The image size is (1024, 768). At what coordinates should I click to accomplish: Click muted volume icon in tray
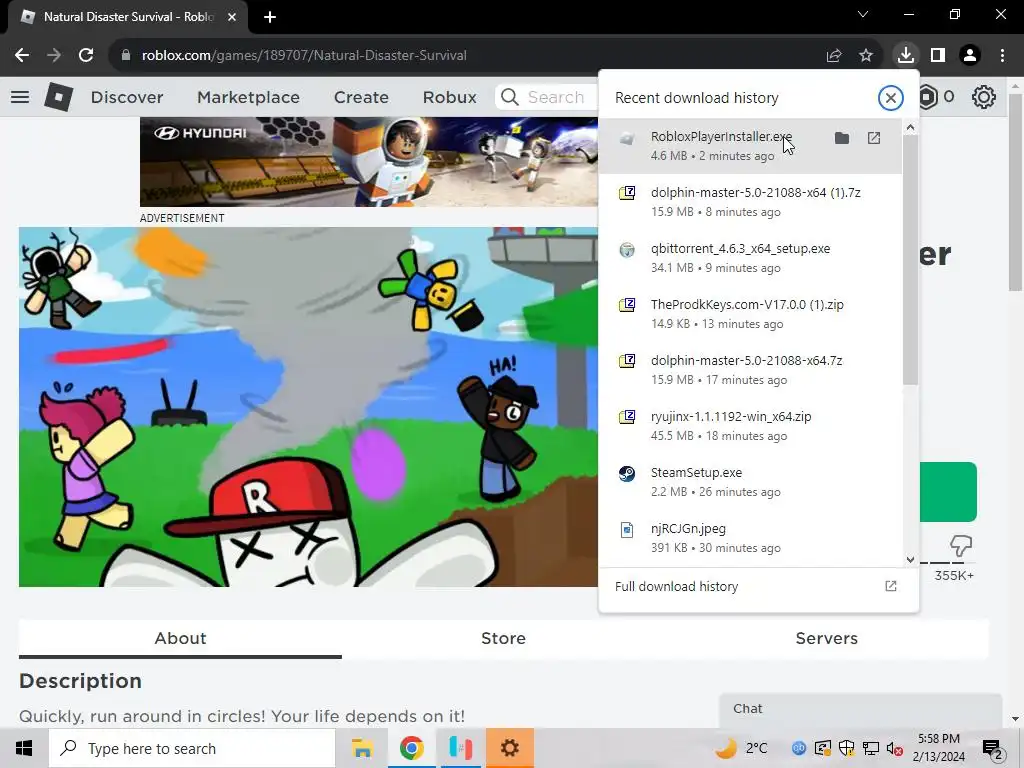pos(894,748)
